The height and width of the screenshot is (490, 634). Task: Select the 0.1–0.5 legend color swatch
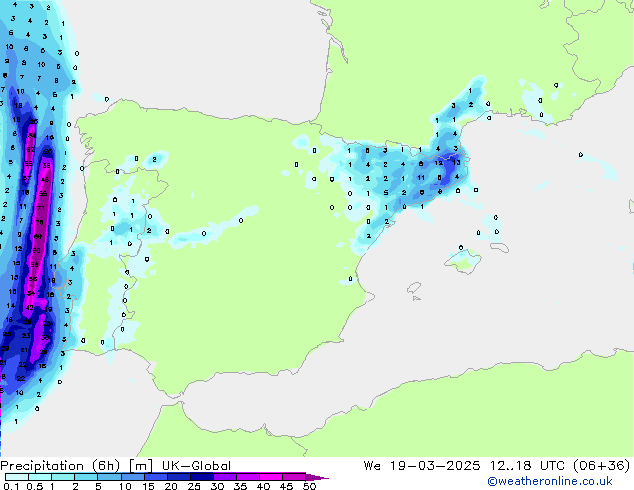(x=17, y=477)
